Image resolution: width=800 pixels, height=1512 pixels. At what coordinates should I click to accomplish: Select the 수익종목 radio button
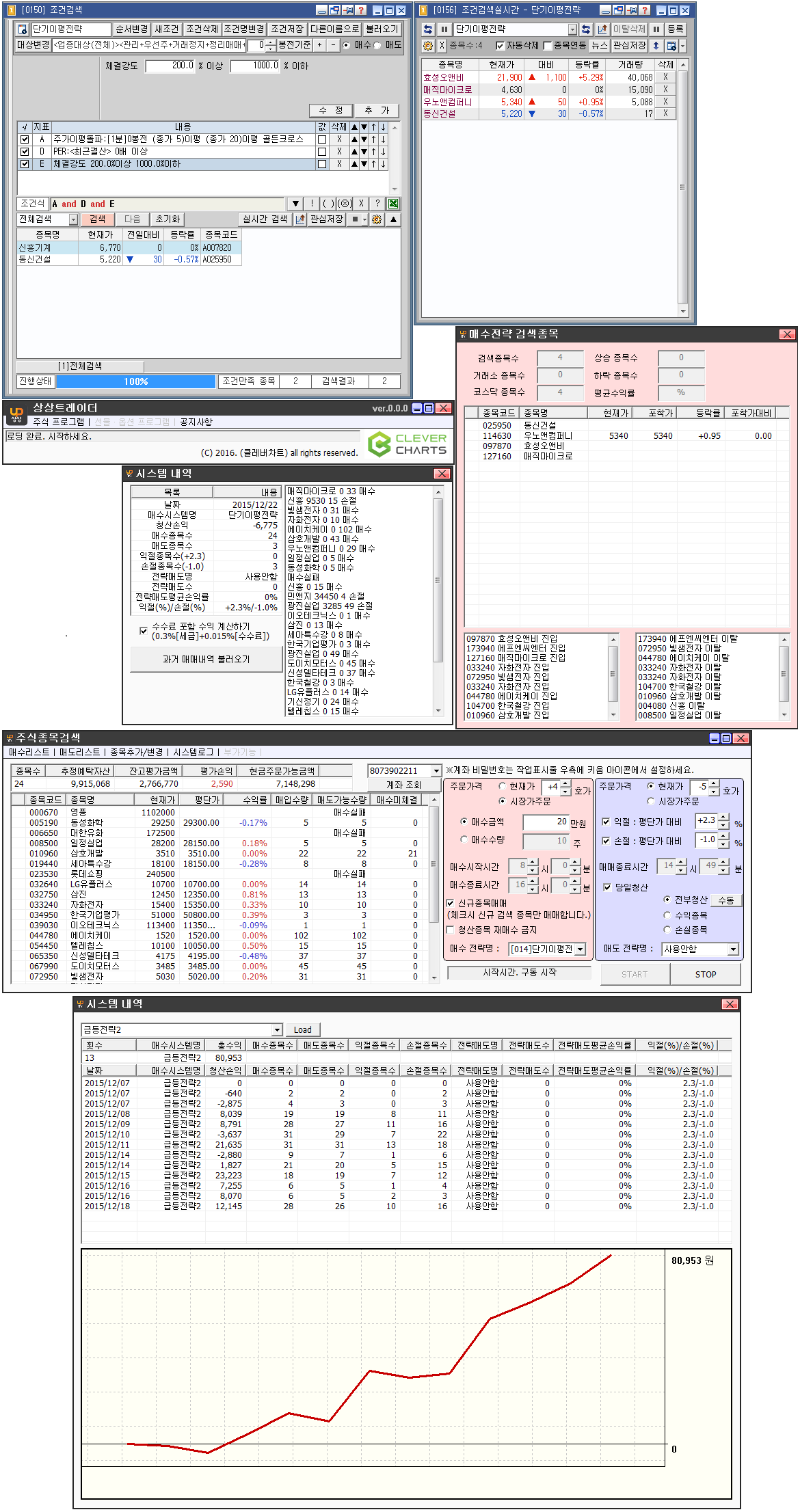click(x=667, y=915)
